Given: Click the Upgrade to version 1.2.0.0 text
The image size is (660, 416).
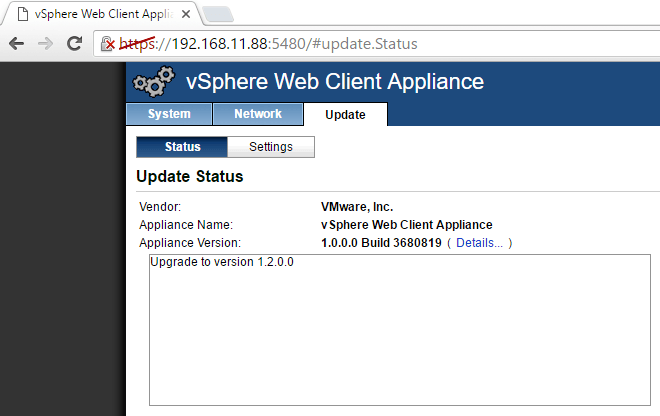Looking at the screenshot, I should coord(222,262).
